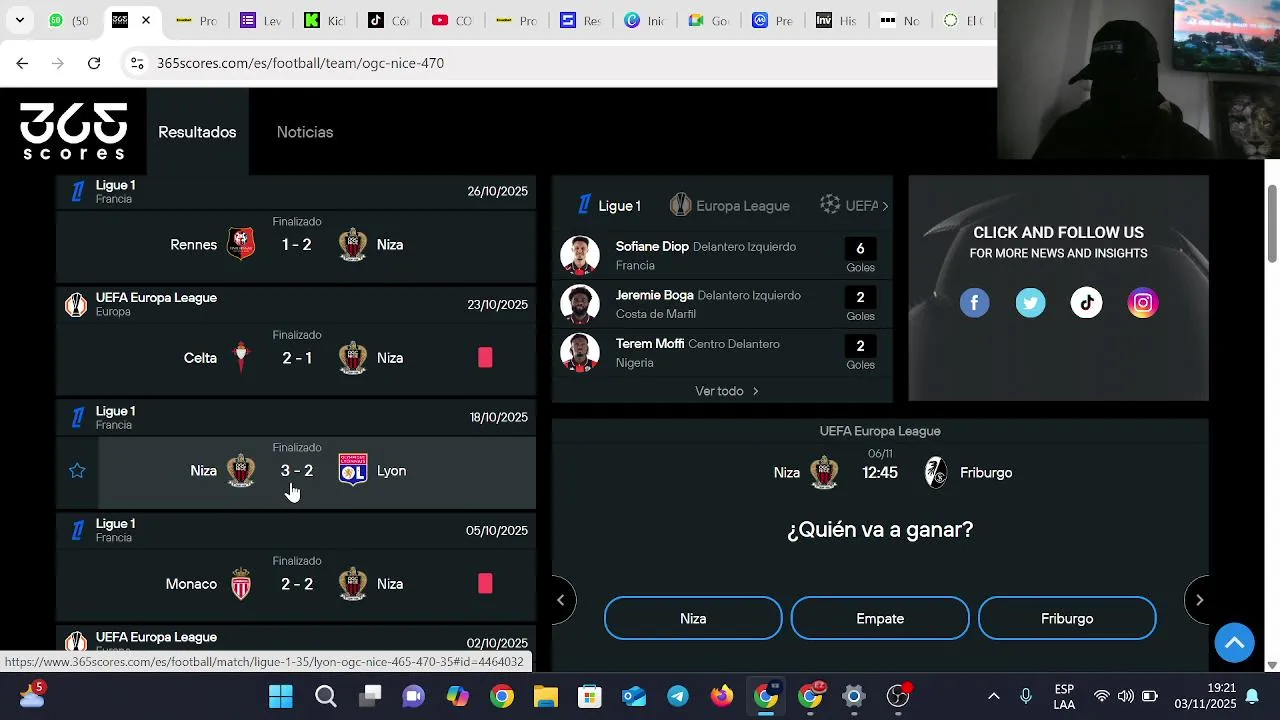This screenshot has height=720, width=1280.
Task: Click the Ligue 1 logo in the 26/10/2025 header
Action: (77, 192)
